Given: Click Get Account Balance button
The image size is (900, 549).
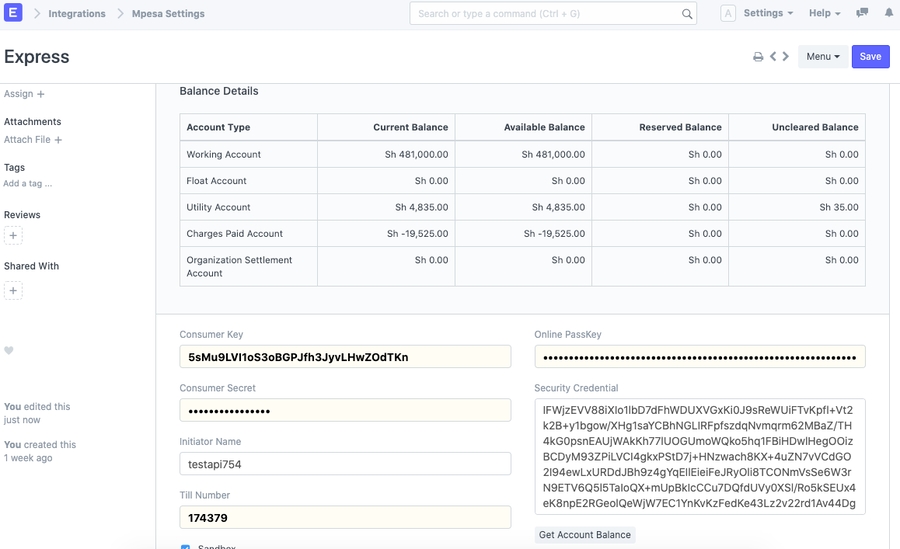Looking at the screenshot, I should 585,535.
